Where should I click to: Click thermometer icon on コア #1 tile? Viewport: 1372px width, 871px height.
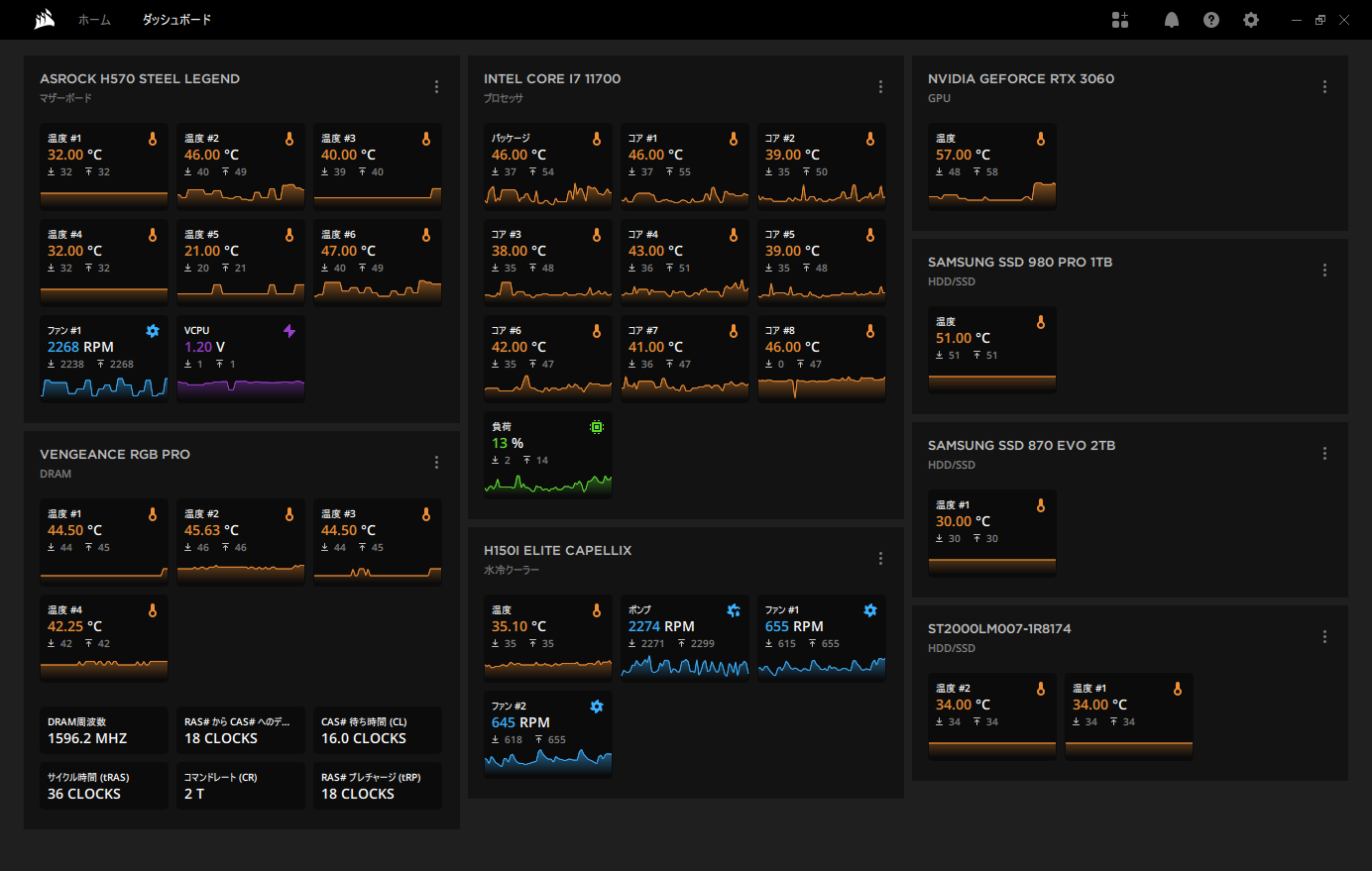734,139
